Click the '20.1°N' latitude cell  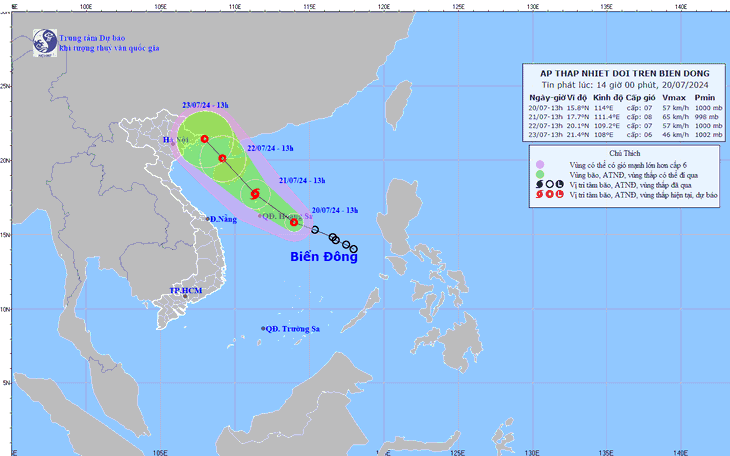point(578,126)
